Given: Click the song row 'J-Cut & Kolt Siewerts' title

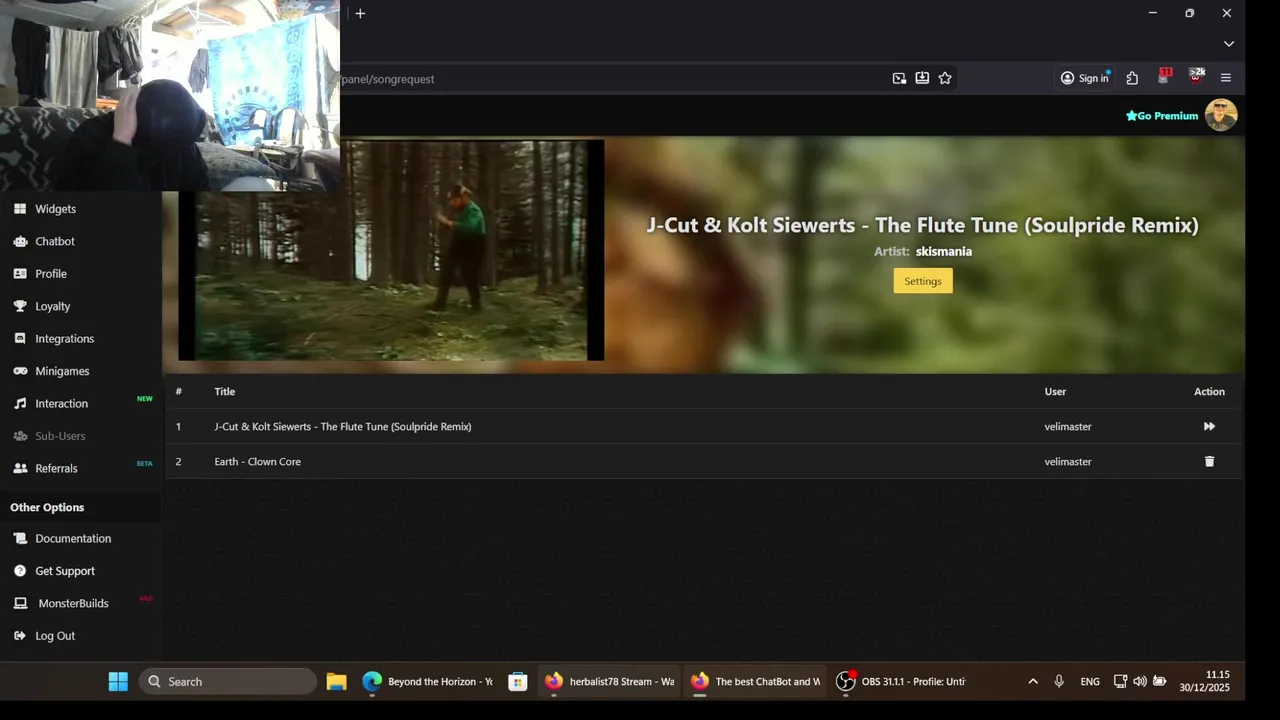Looking at the screenshot, I should (x=343, y=426).
